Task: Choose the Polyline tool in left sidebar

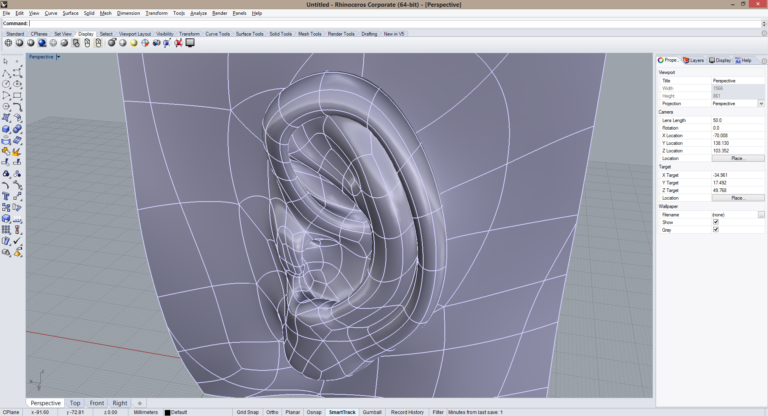Action: tap(6, 72)
